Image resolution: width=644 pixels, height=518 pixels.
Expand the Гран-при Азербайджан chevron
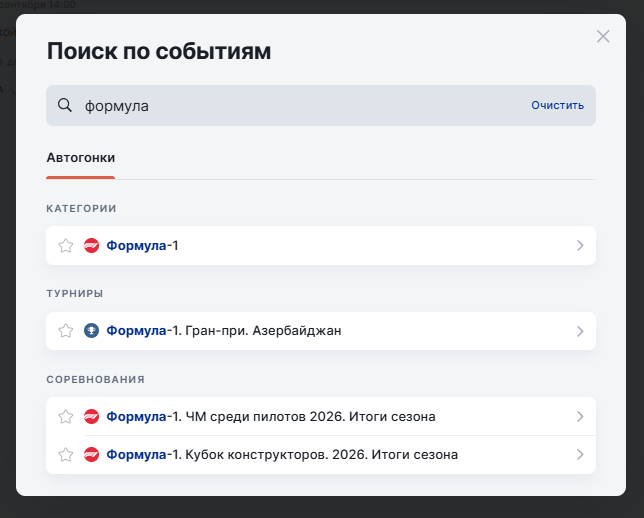(x=580, y=331)
